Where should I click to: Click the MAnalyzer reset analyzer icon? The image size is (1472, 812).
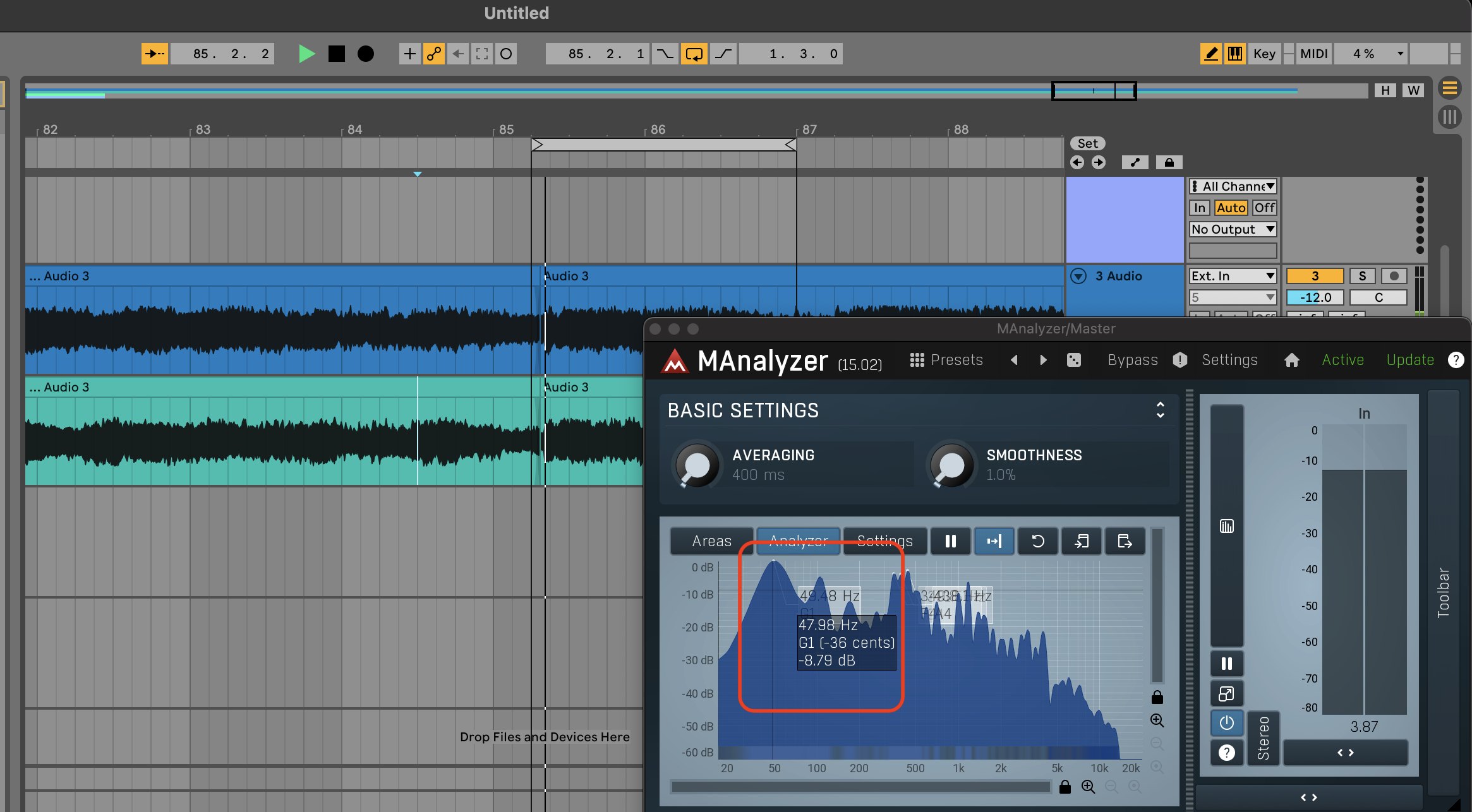point(1037,541)
